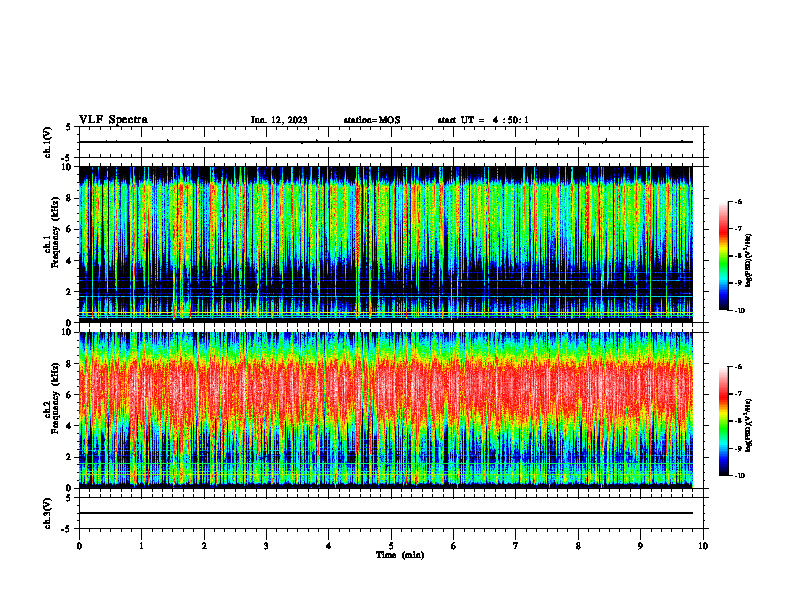Screen dimensions: 792x612
Task: Click the ch.1 spectrogram color scale bar
Action: coord(723,256)
